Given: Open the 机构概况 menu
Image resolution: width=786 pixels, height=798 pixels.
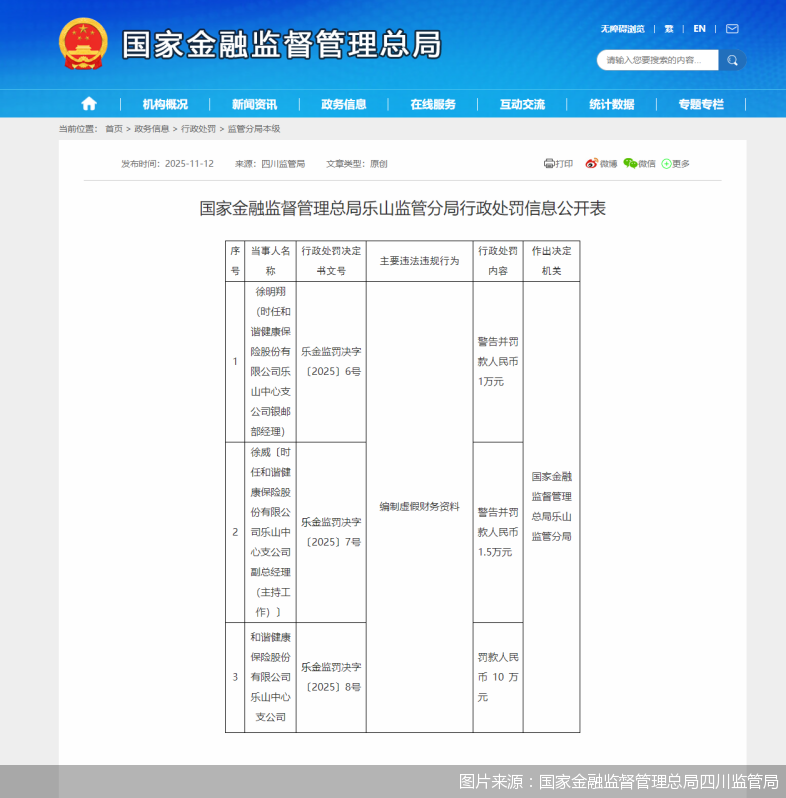Looking at the screenshot, I should point(165,104).
